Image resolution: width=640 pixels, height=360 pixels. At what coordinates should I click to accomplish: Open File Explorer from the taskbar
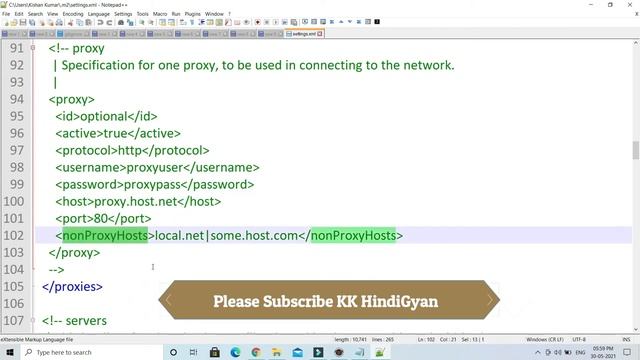(x=277, y=352)
